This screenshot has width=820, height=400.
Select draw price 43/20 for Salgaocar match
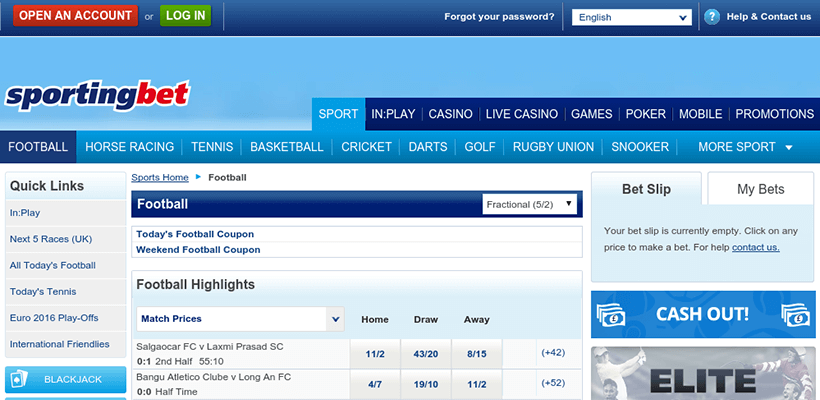click(x=426, y=354)
